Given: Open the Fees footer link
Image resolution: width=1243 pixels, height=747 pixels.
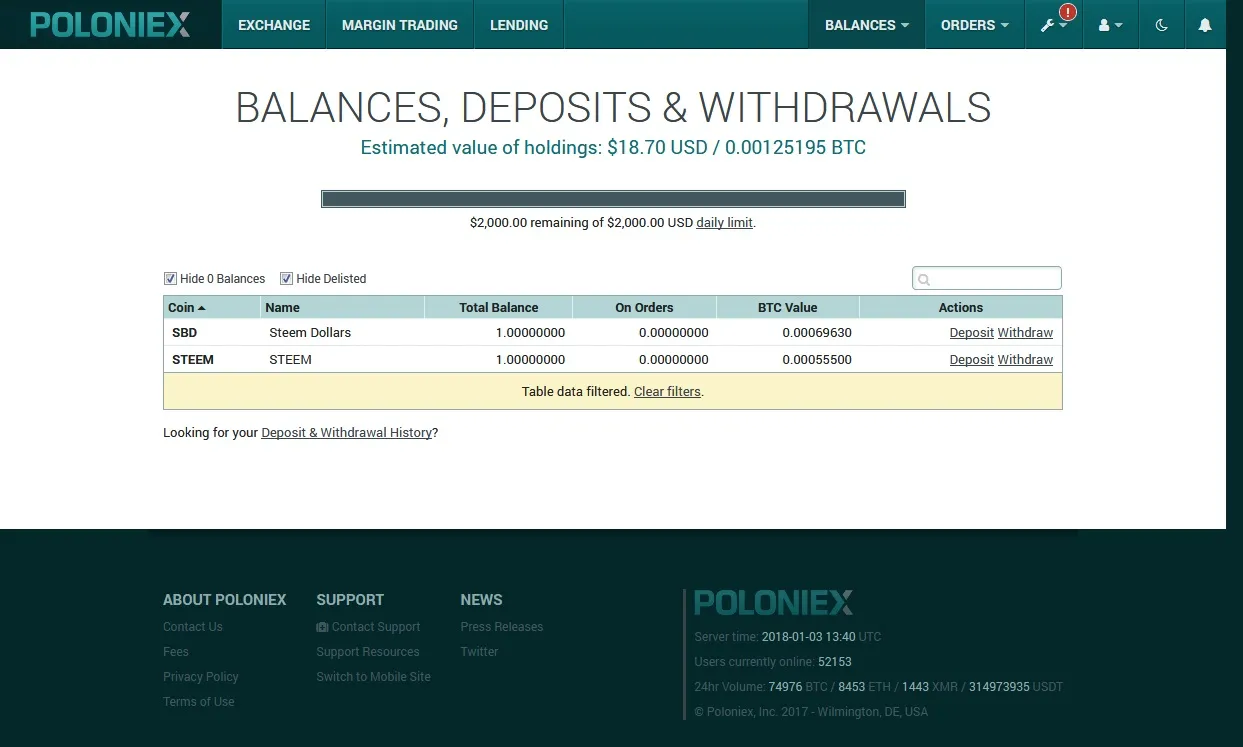Looking at the screenshot, I should [176, 652].
